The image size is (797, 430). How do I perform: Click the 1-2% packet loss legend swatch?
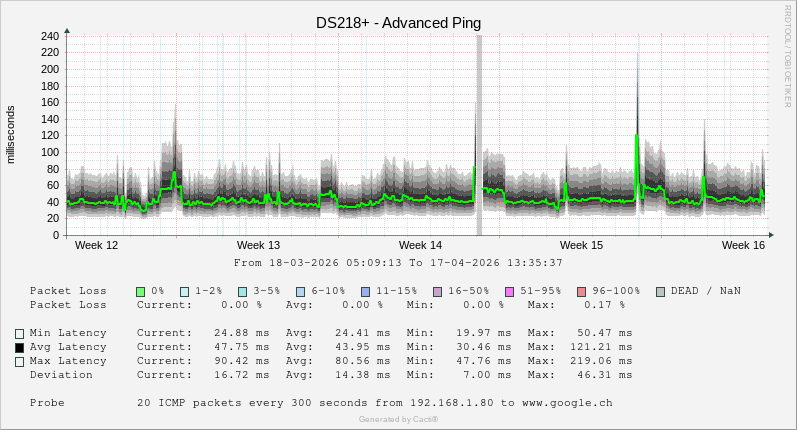[x=185, y=291]
